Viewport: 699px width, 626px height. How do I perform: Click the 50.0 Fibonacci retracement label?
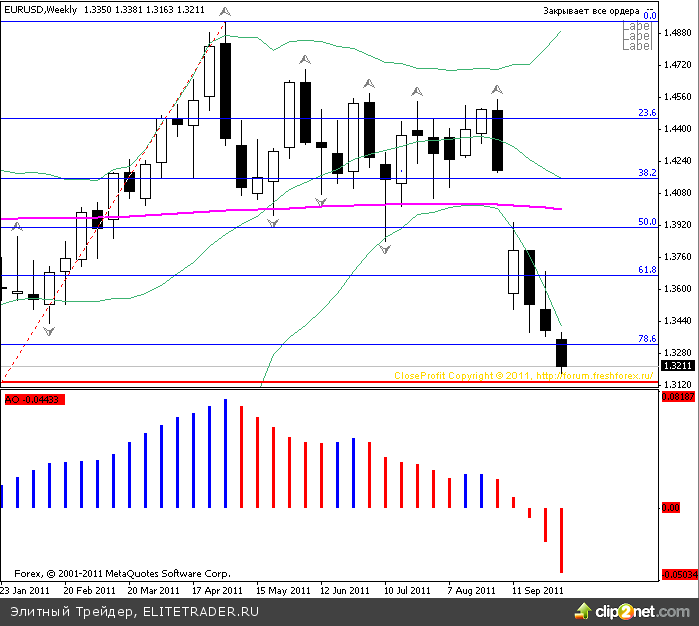coord(646,222)
